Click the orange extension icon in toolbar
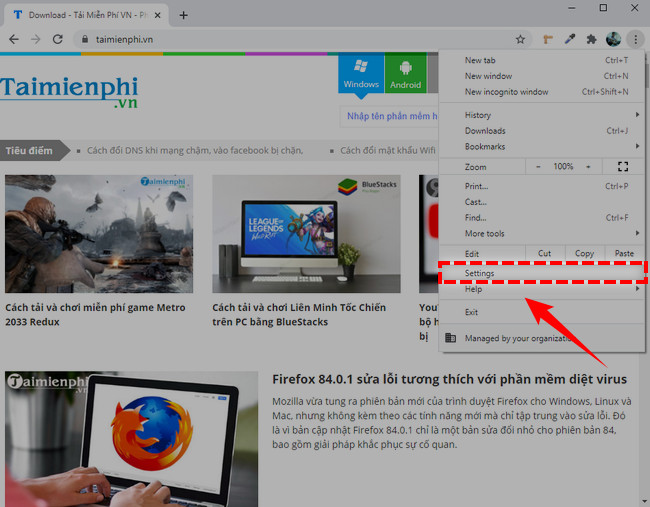Image resolution: width=650 pixels, height=507 pixels. 548,39
